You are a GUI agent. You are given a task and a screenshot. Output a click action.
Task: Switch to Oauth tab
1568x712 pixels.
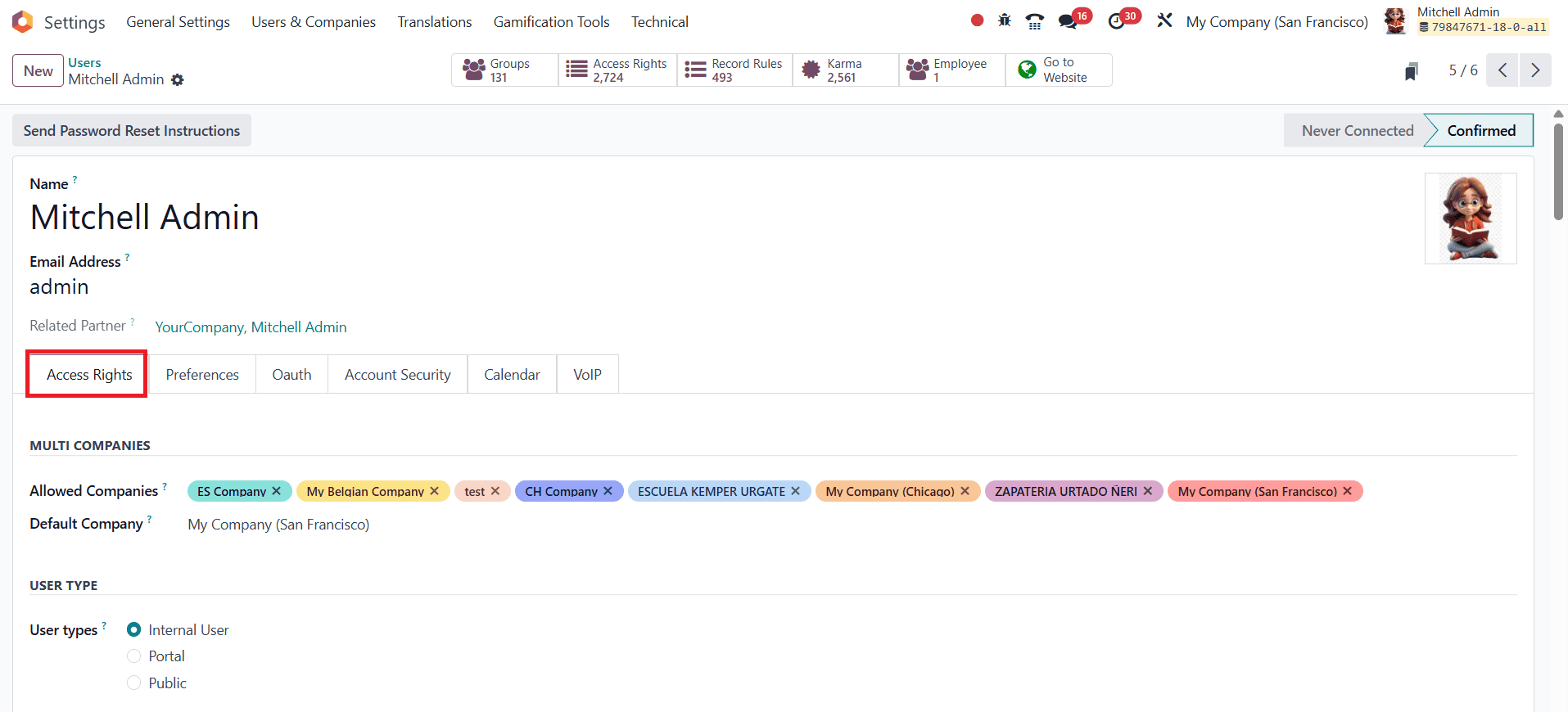(x=291, y=375)
